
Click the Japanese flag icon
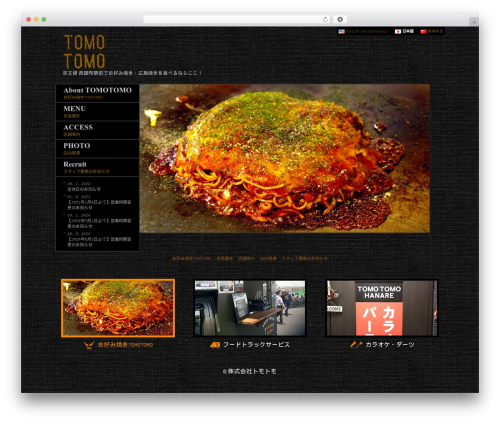[398, 31]
